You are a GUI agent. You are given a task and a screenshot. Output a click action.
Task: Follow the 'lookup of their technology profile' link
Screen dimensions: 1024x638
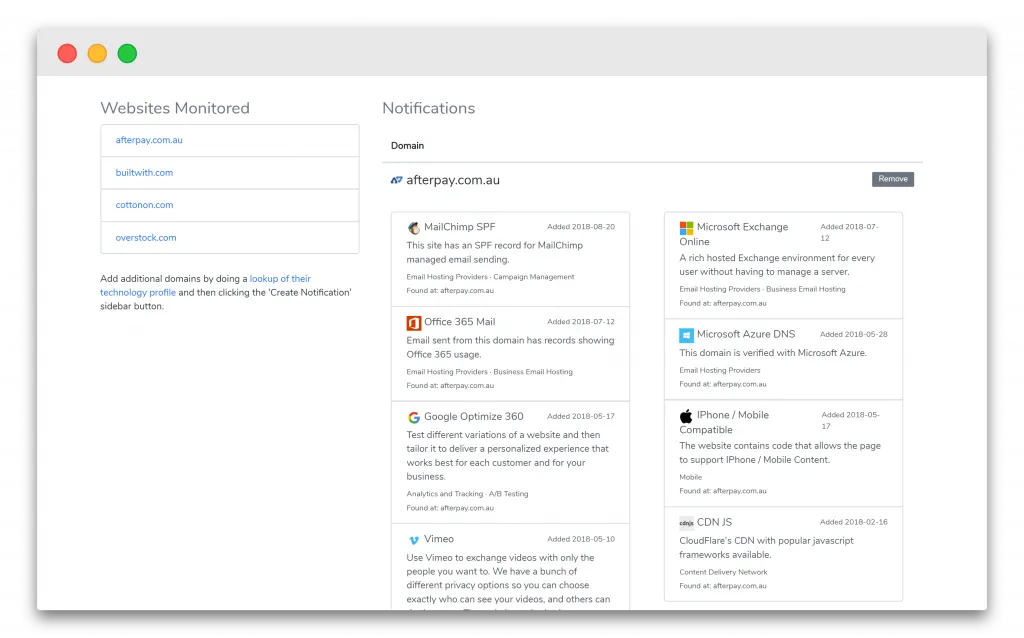280,279
